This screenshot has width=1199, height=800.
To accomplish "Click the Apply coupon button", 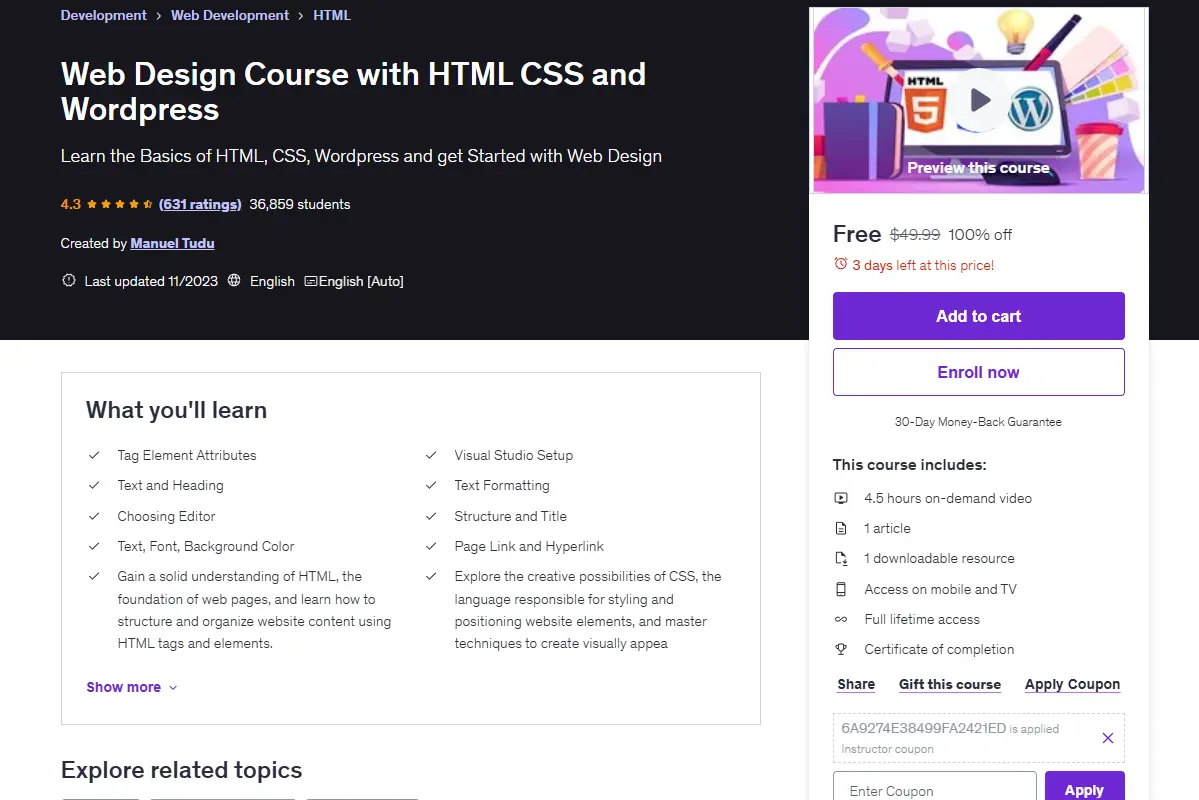I will [1084, 786].
